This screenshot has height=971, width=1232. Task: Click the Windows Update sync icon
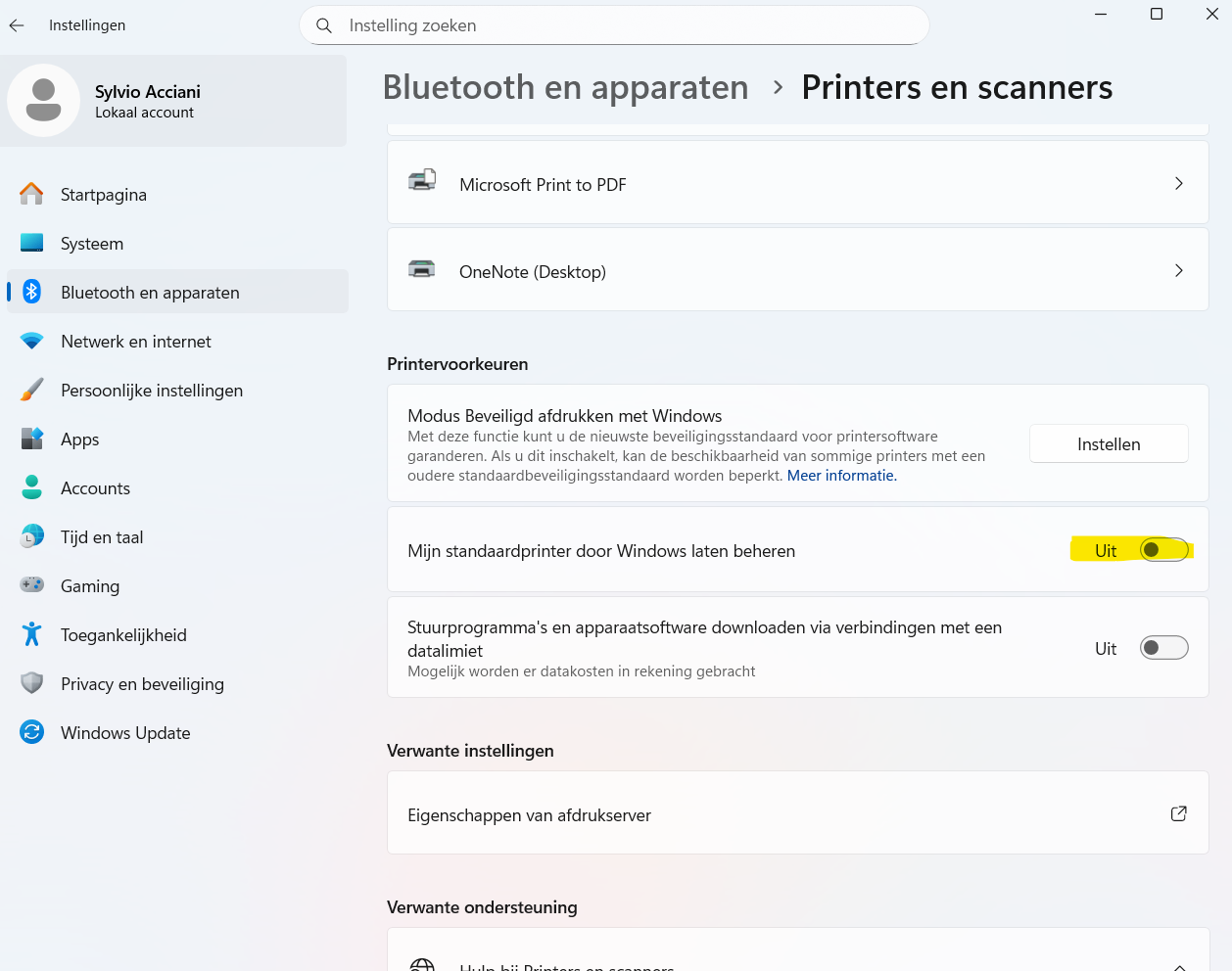click(31, 732)
